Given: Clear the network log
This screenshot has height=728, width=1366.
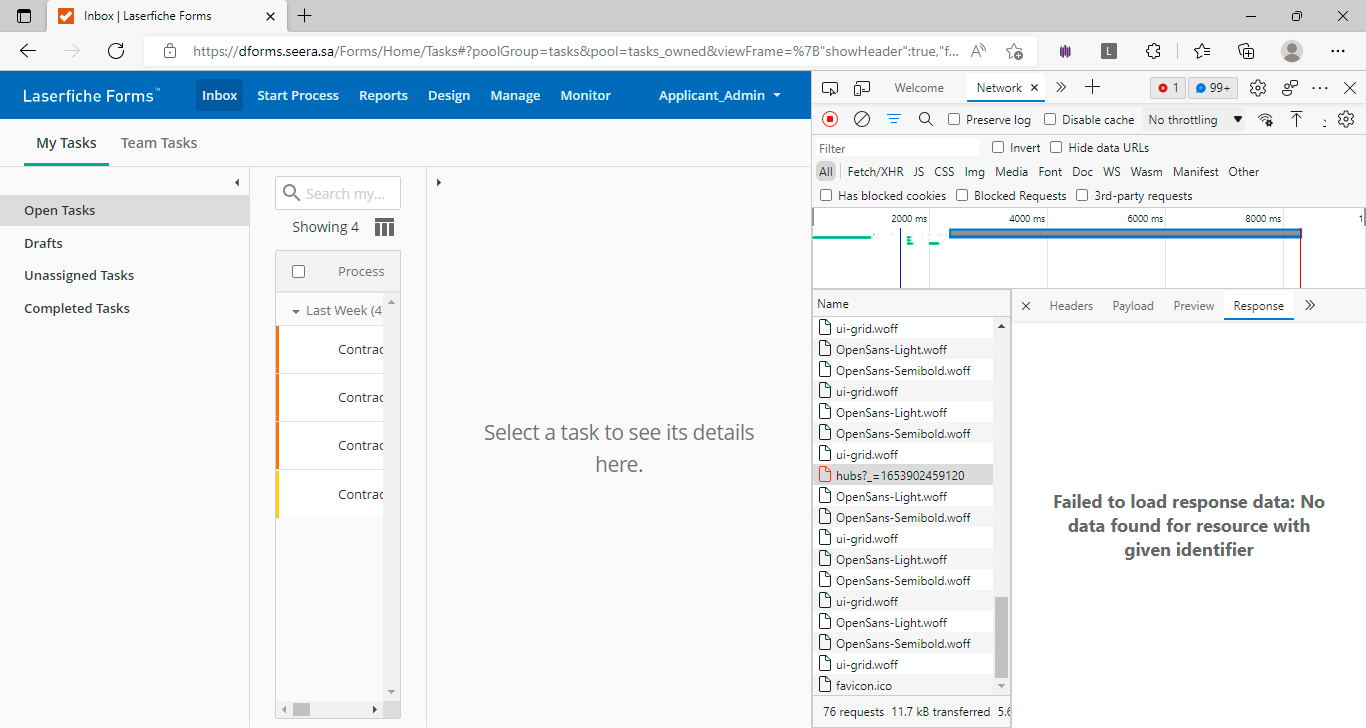Looking at the screenshot, I should 861,119.
